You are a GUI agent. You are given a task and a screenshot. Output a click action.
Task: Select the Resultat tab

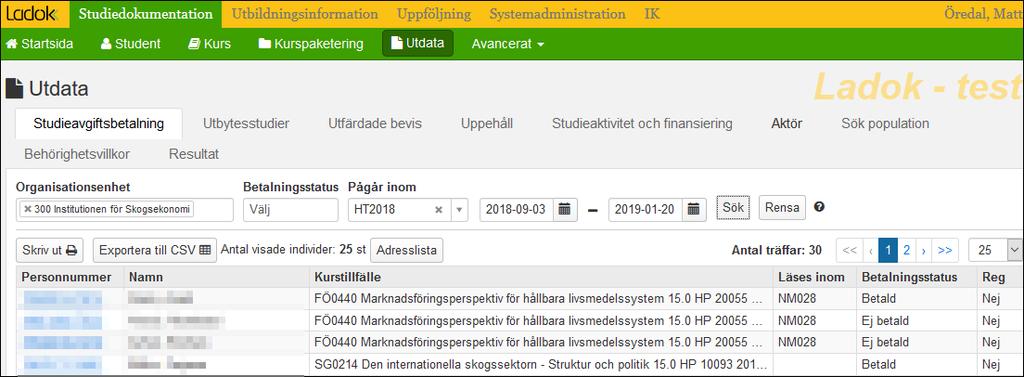click(194, 154)
